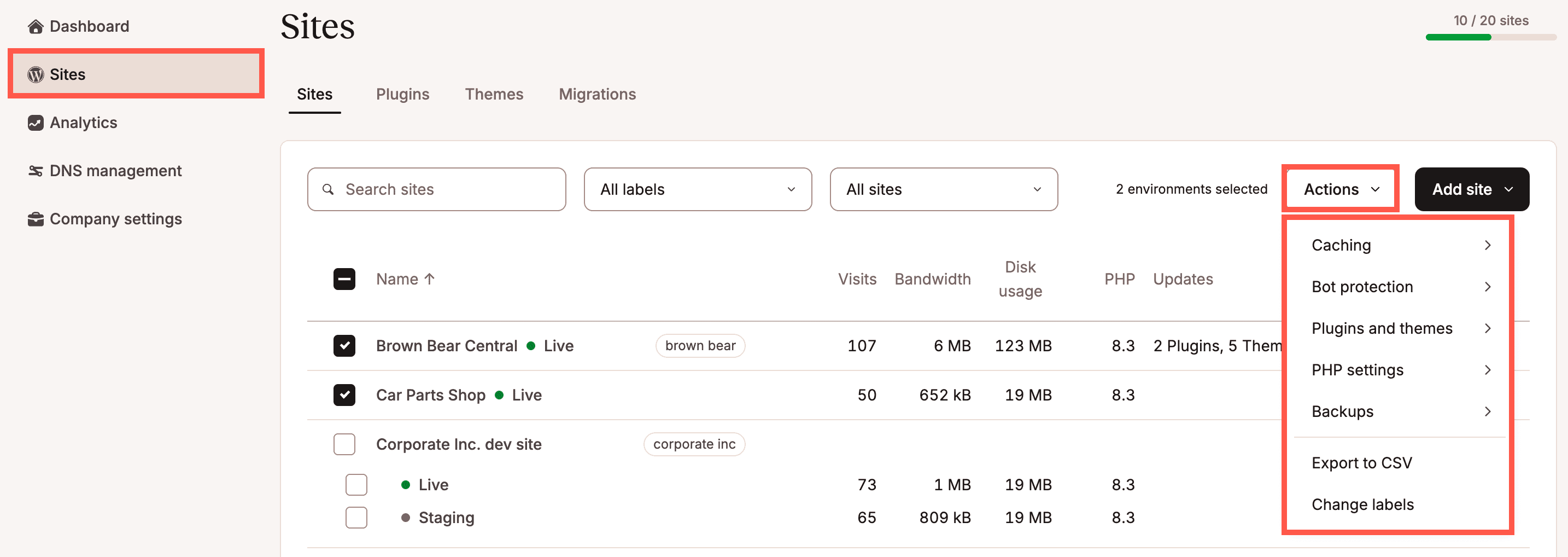Open the All sites filter dropdown

point(944,189)
